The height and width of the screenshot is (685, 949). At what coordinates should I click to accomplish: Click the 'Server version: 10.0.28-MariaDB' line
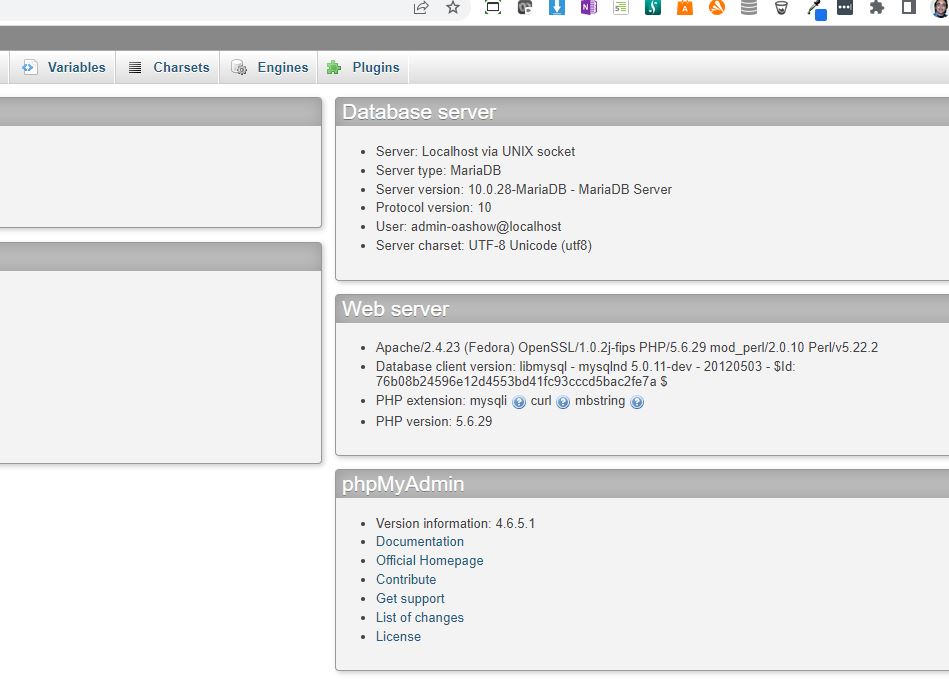point(524,189)
